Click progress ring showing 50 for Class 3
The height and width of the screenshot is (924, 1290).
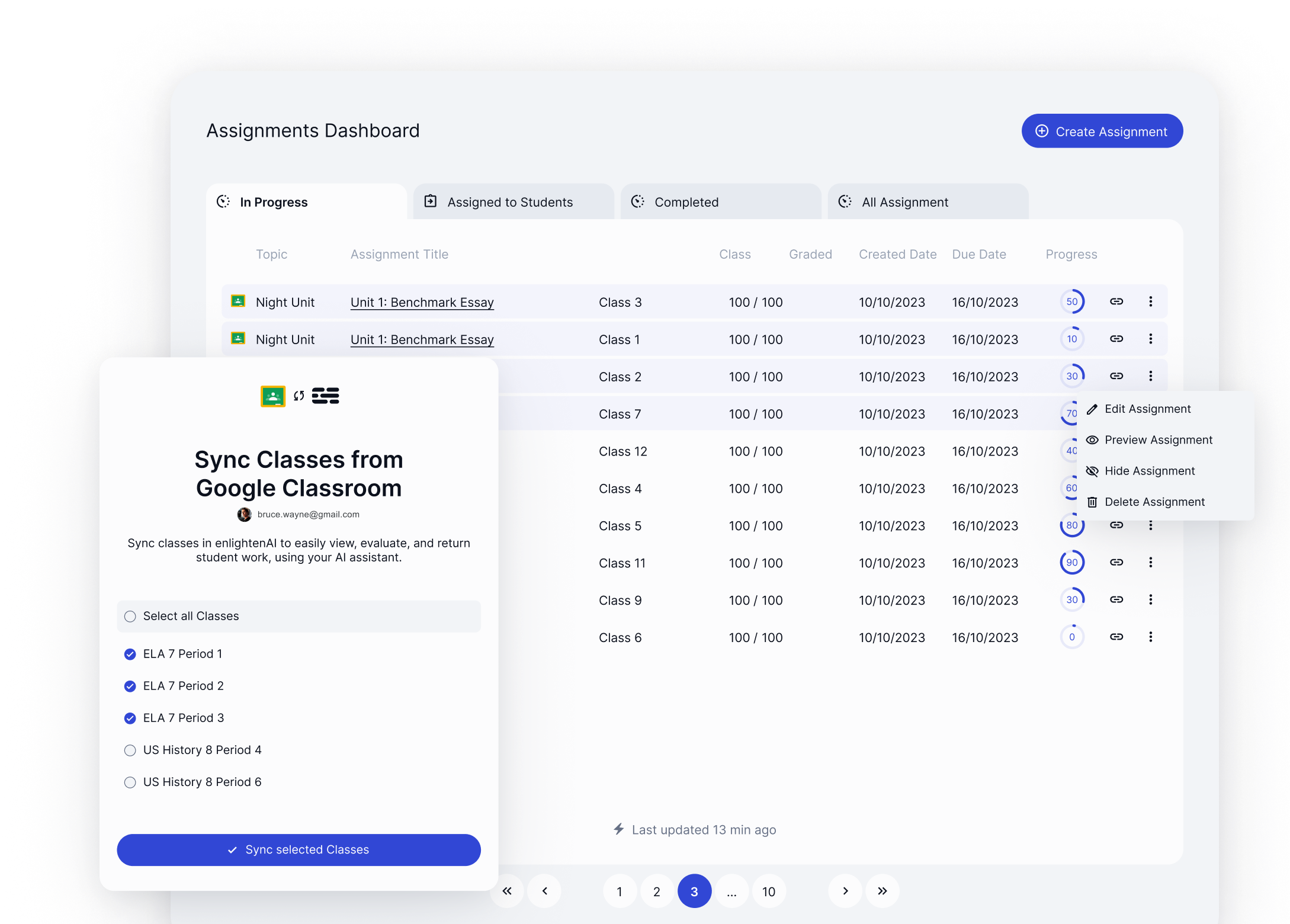[x=1072, y=301]
